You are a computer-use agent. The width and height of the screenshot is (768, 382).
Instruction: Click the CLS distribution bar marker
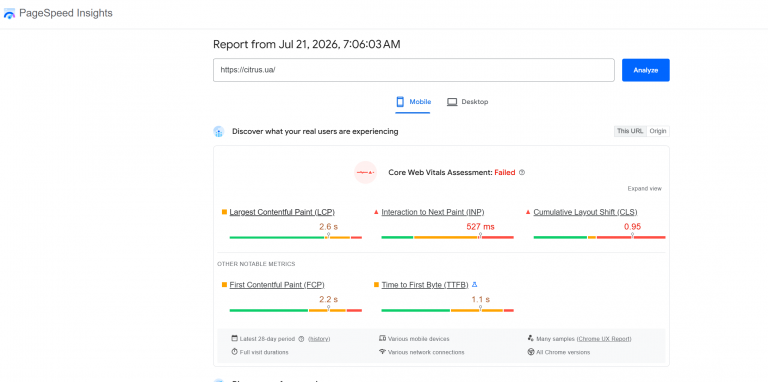632,236
